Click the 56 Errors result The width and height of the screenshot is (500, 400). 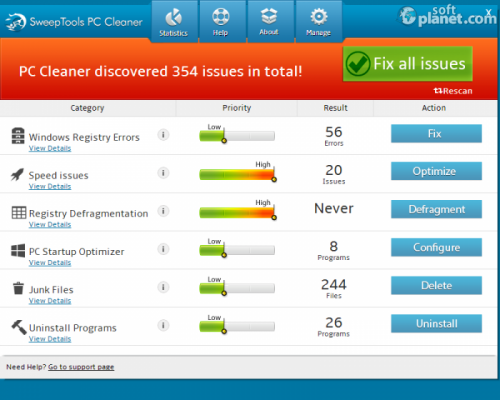click(334, 136)
